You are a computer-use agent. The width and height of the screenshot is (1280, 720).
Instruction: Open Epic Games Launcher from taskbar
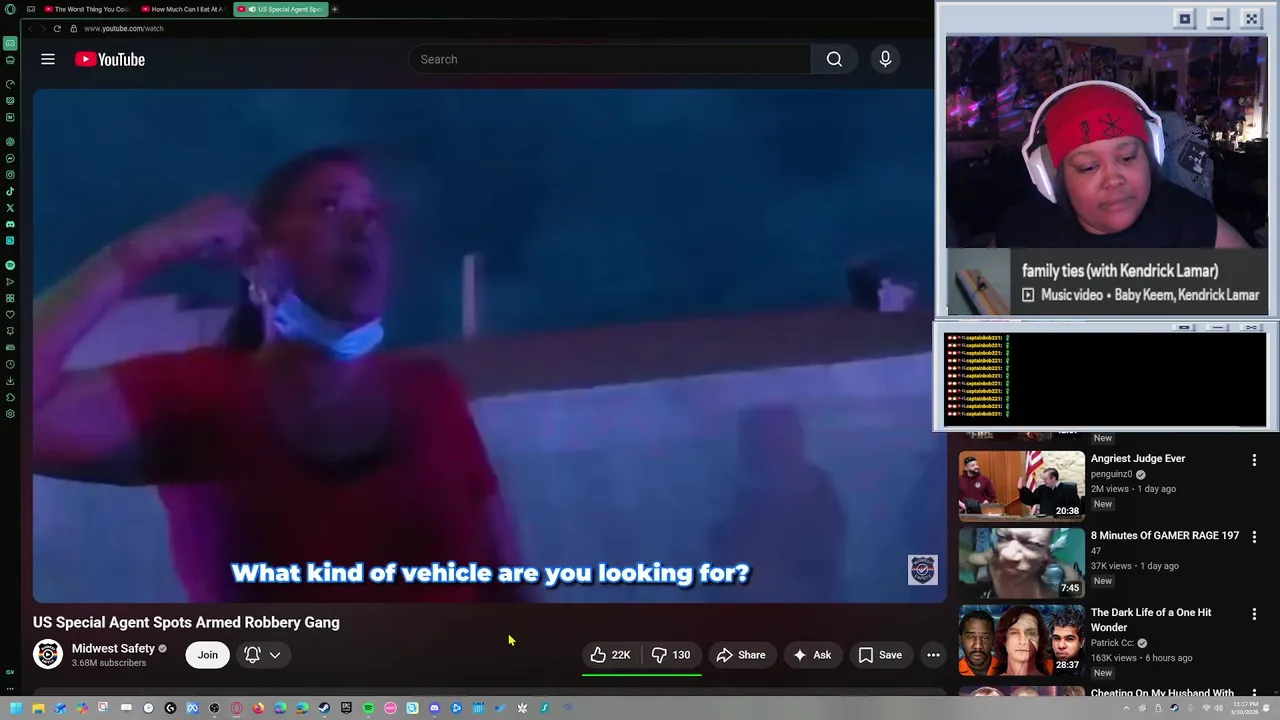[346, 708]
